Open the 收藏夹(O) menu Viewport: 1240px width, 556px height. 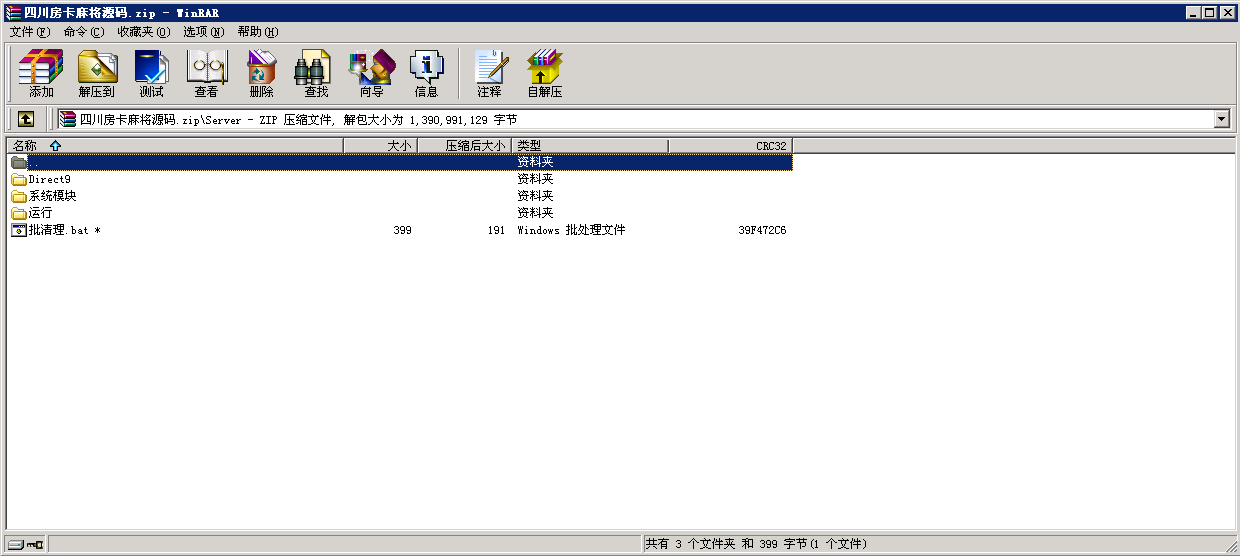(x=143, y=32)
